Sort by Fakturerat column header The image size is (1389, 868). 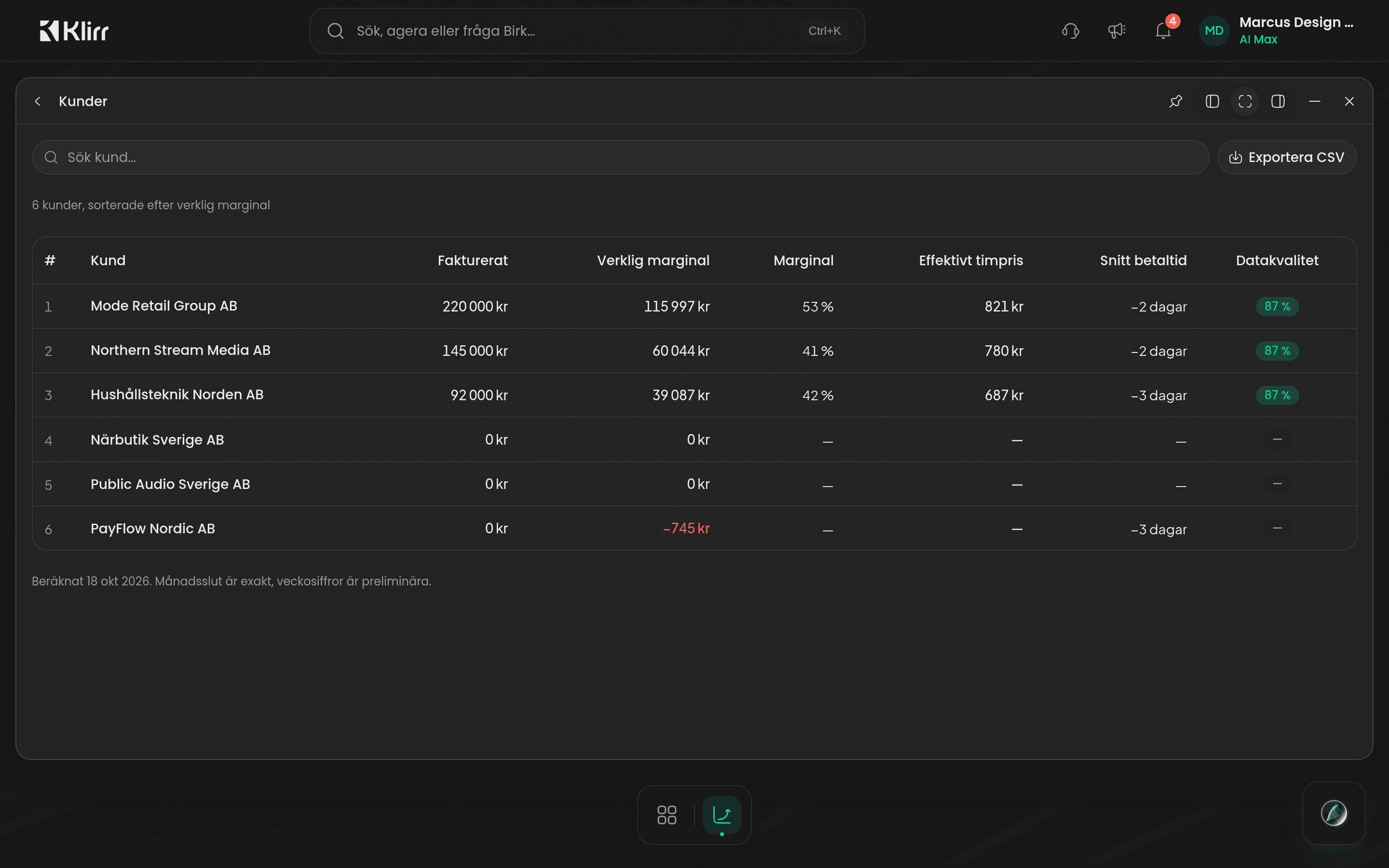pos(472,260)
